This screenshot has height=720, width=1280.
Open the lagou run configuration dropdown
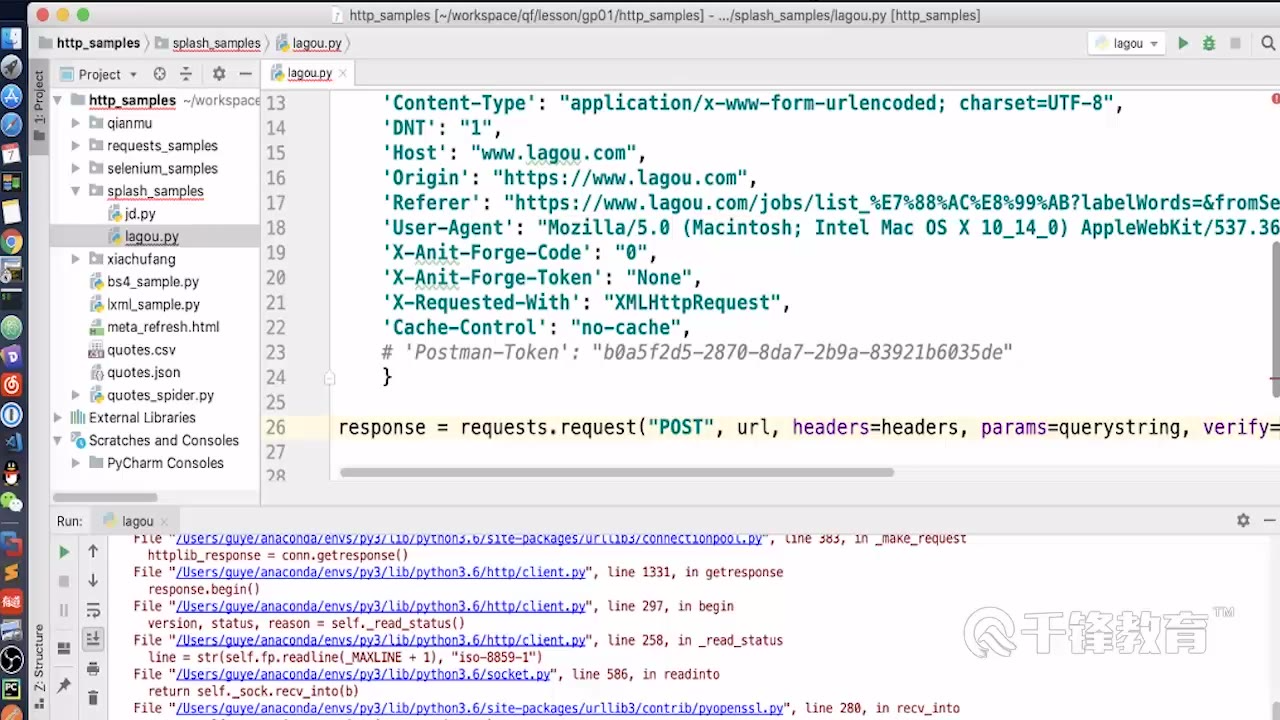click(x=1128, y=44)
